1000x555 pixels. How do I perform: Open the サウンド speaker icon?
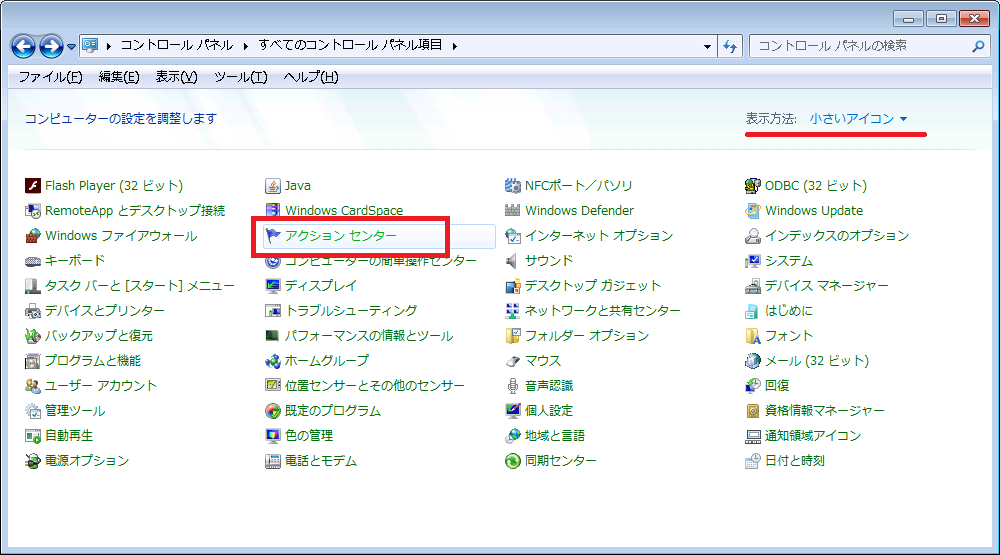click(x=513, y=261)
